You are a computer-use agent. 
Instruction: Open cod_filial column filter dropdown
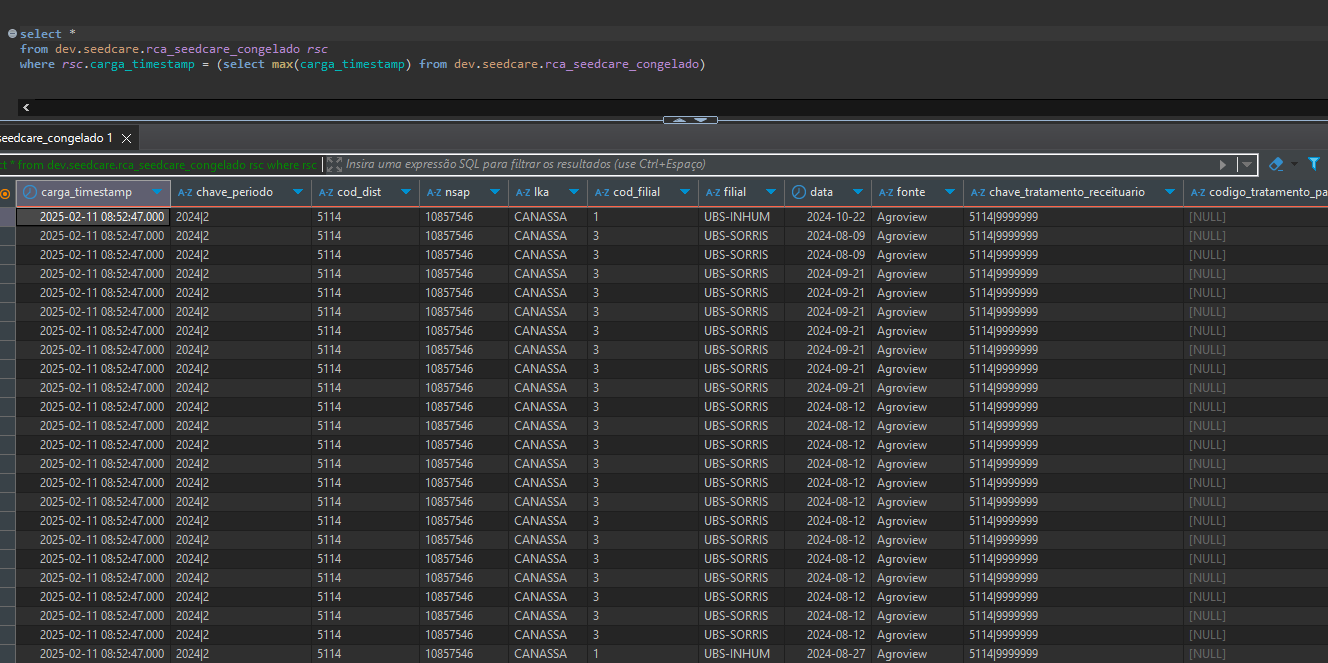point(685,192)
